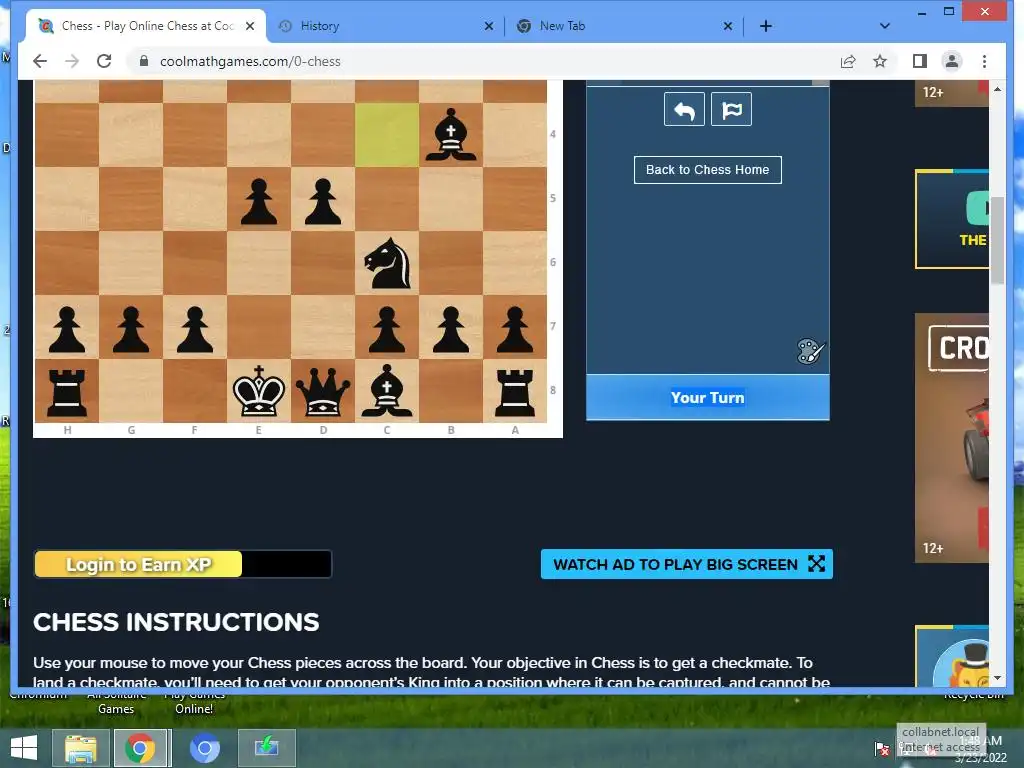Click the undo move arrow button
The width and height of the screenshot is (1024, 768).
point(684,109)
